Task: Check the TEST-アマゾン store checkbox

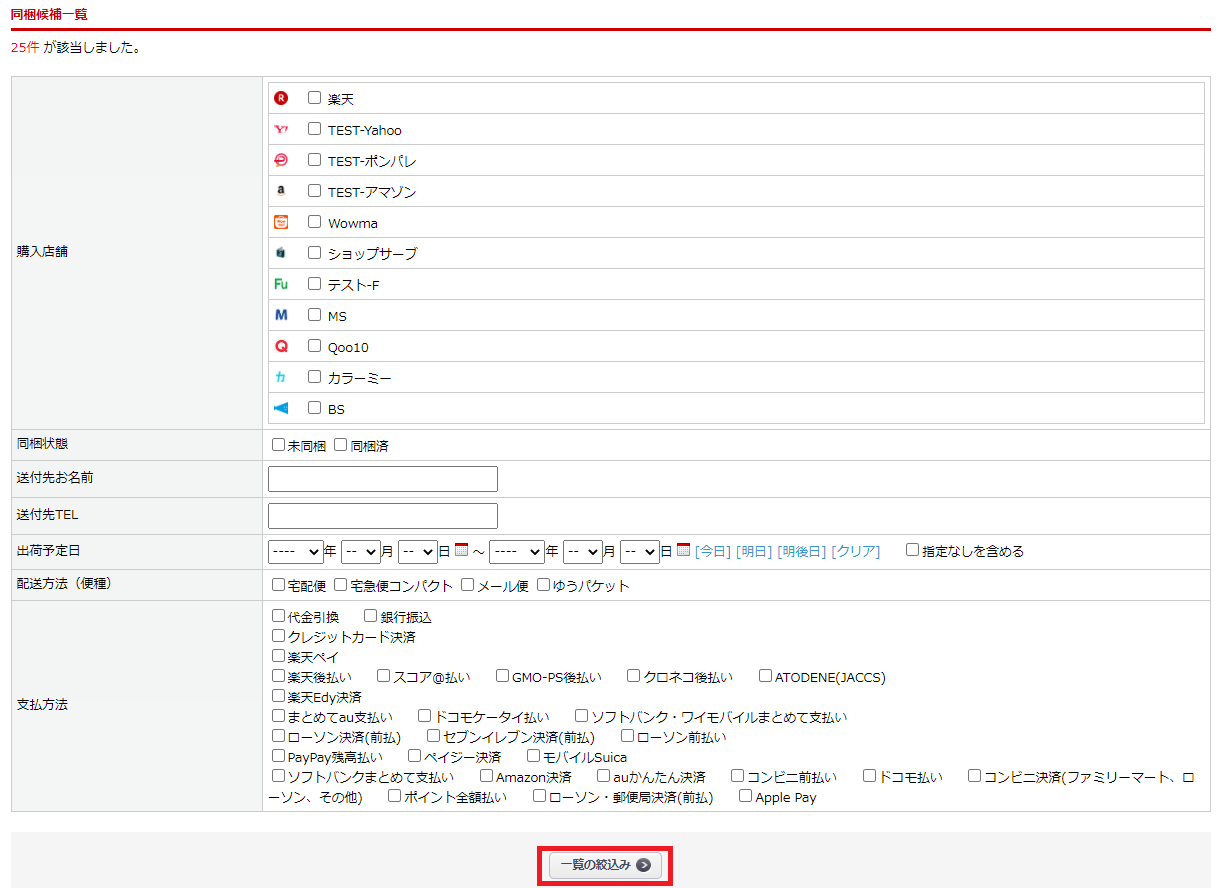Action: (x=314, y=190)
